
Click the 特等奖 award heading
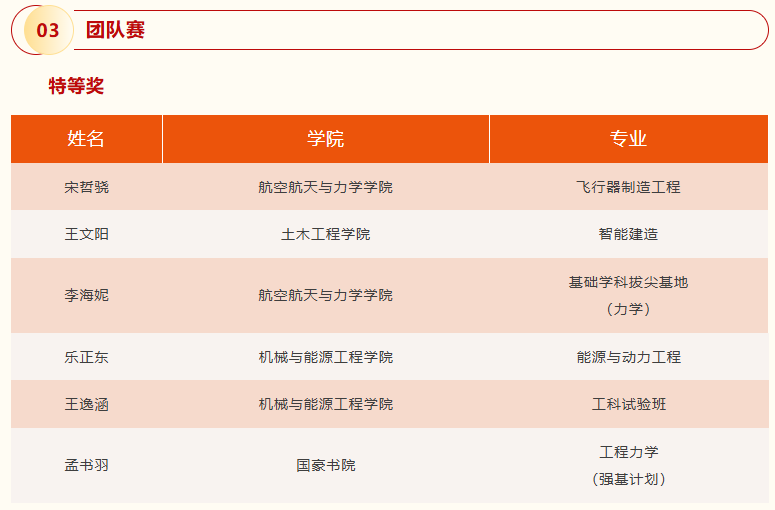[x=76, y=86]
